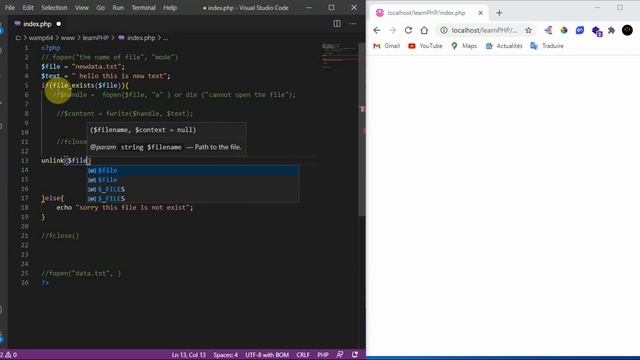Open the Gmail bookmark
The height and width of the screenshot is (360, 640).
[x=387, y=46]
